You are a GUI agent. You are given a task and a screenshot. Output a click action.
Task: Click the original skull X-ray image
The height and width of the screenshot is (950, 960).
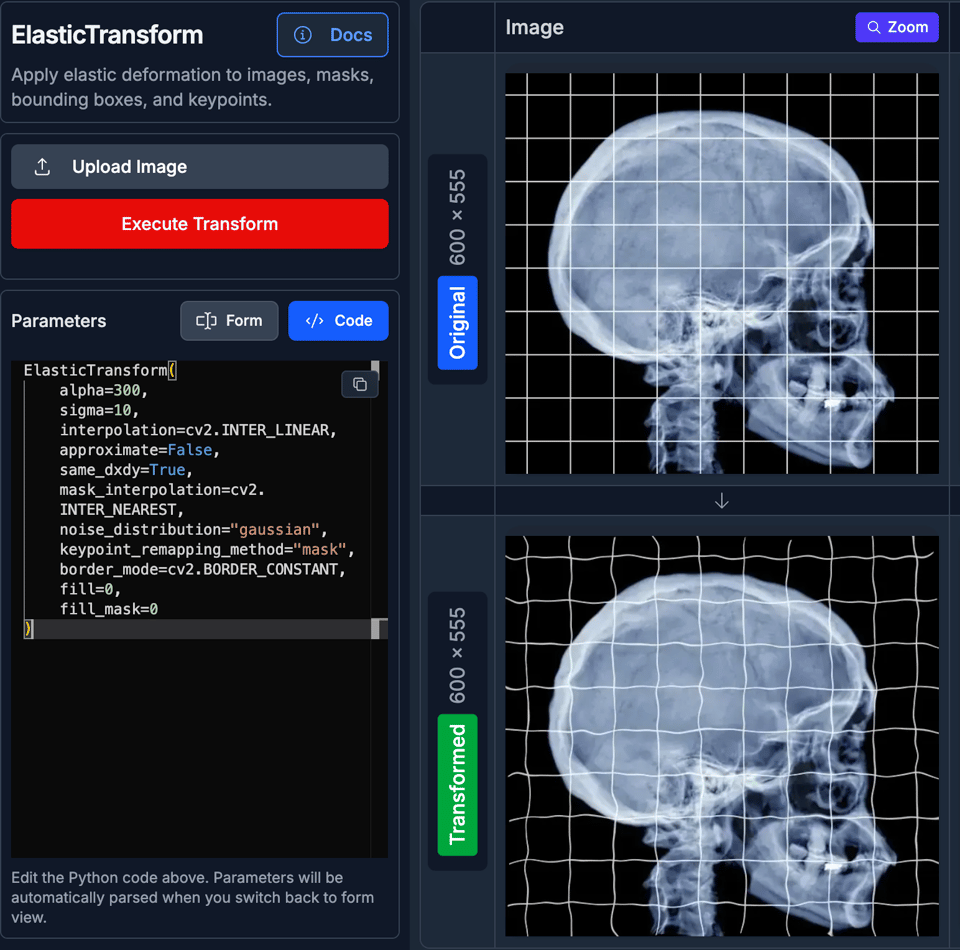(722, 273)
